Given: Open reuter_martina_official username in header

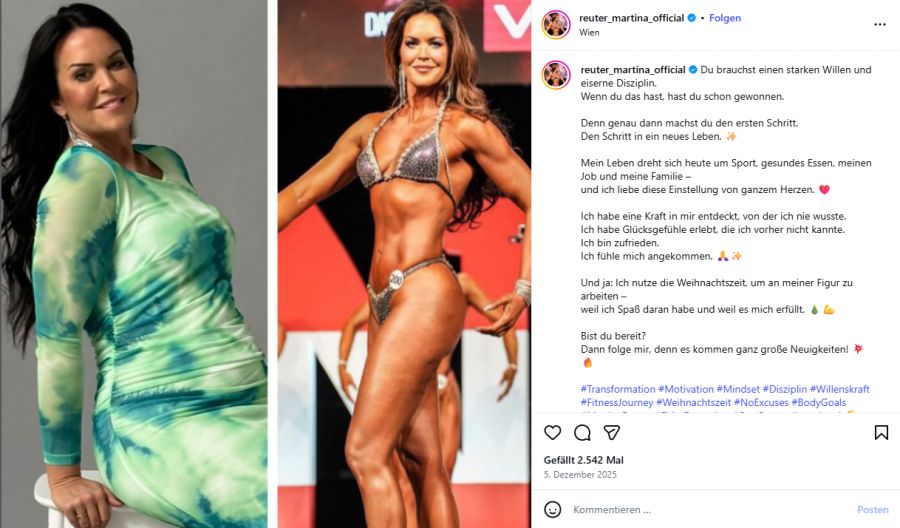Looking at the screenshot, I should pos(631,18).
